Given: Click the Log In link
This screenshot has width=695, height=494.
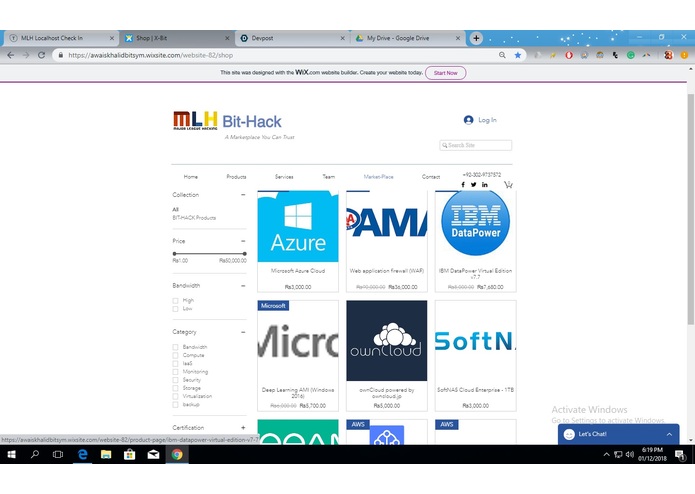Looking at the screenshot, I should tap(487, 120).
